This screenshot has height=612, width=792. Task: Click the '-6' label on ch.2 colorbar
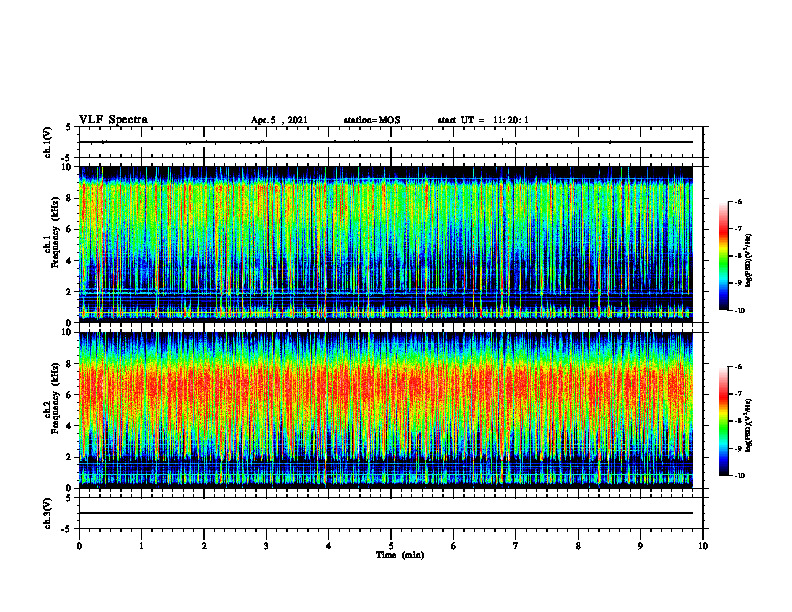[739, 367]
